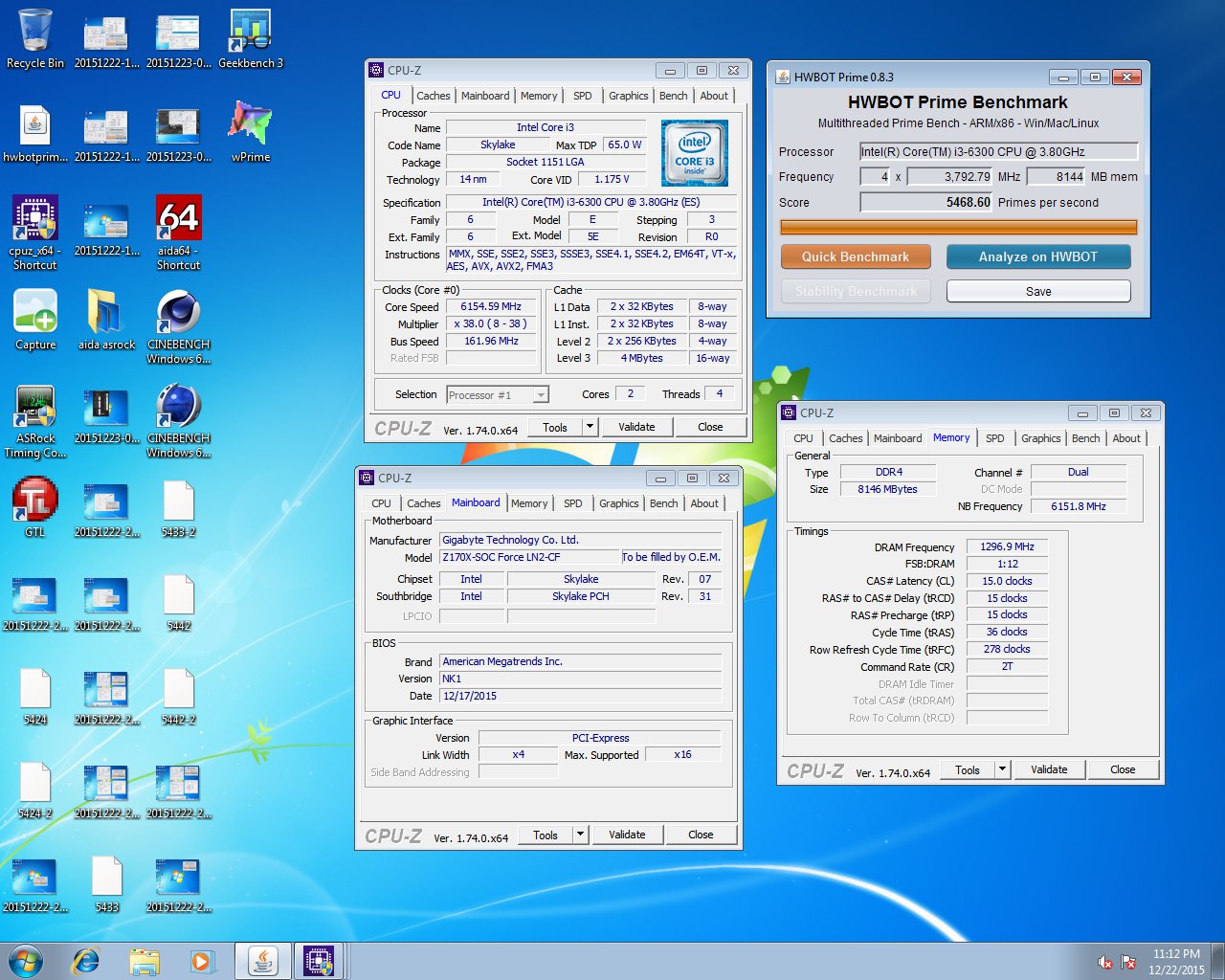Click Tools button in Mainboard window
The height and width of the screenshot is (980, 1225).
[x=546, y=835]
